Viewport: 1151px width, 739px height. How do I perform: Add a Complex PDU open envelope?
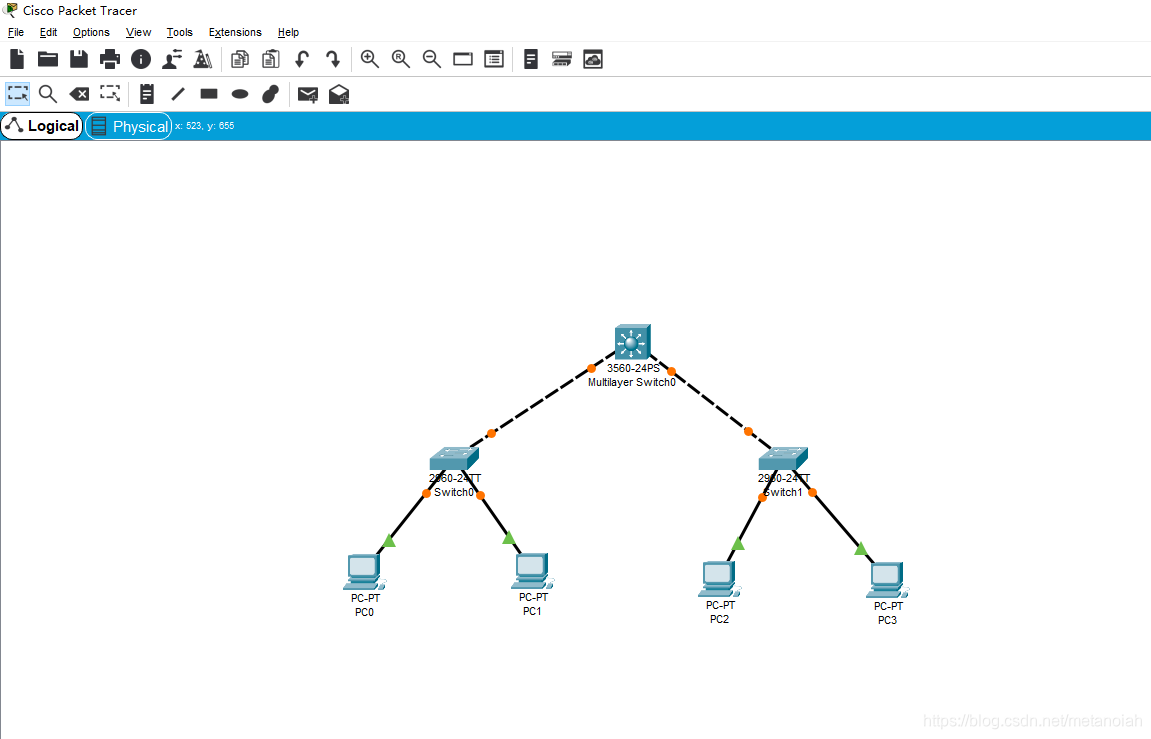click(x=338, y=94)
